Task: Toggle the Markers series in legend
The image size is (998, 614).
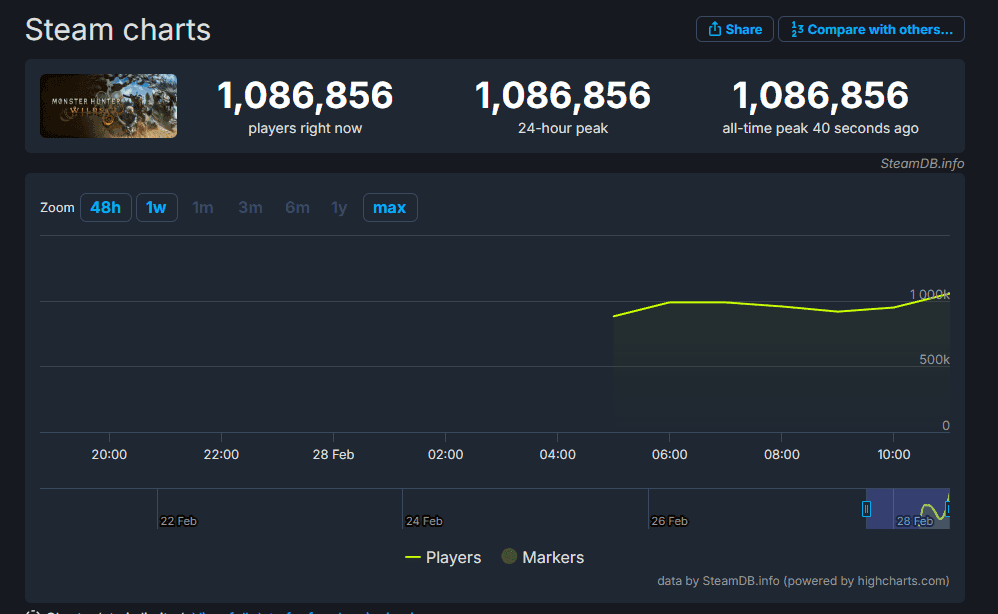Action: coord(543,557)
